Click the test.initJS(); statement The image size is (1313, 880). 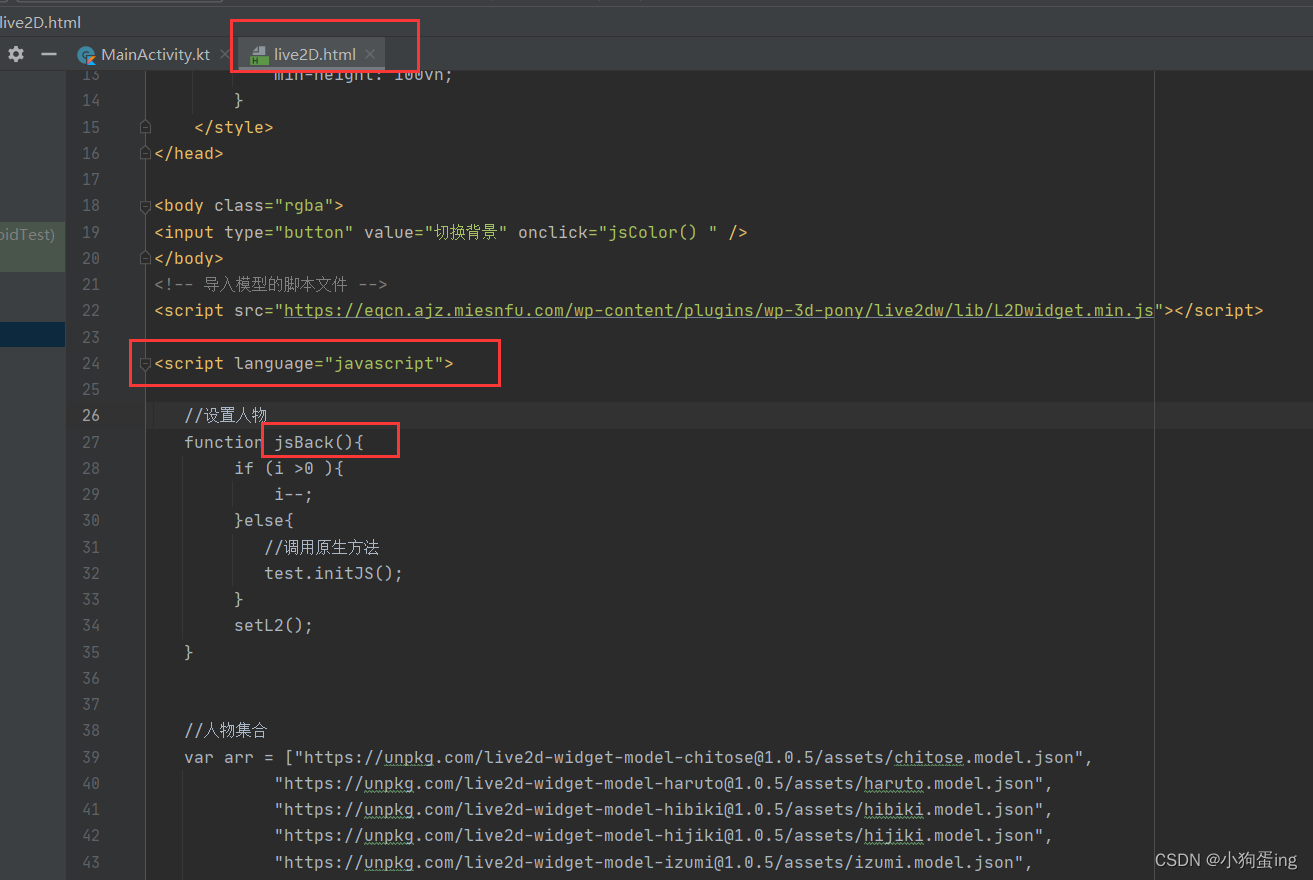click(334, 574)
